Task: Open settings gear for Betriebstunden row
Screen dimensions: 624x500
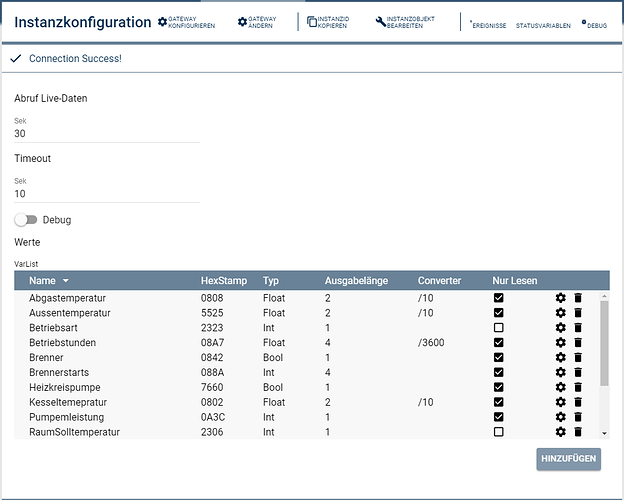Action: click(560, 342)
